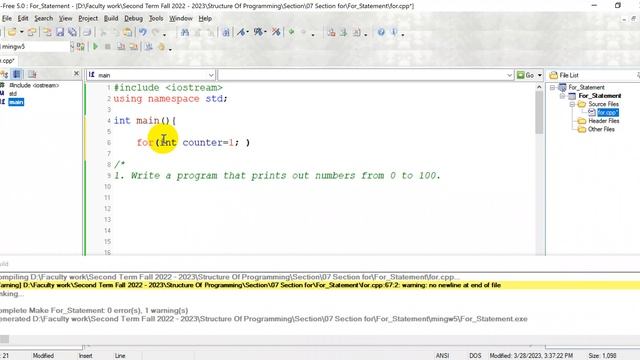Viewport: 640px width, 360px height.
Task: Click the first view icon in symbol panel
Action: (x=4, y=74)
